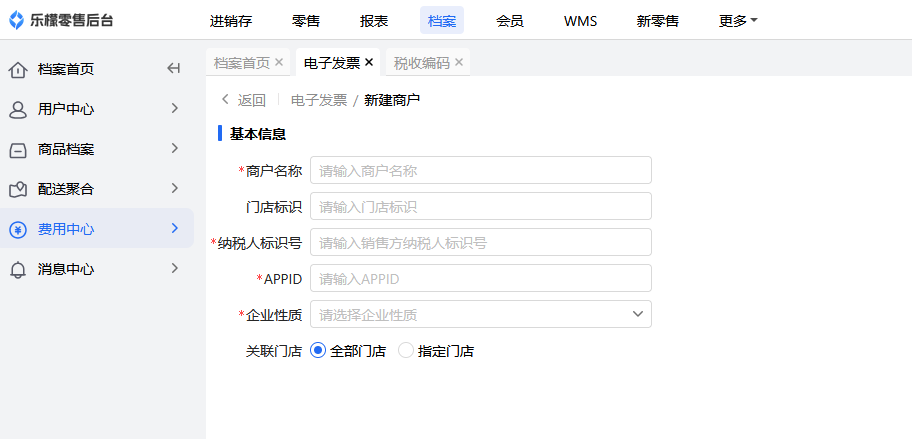Focus the APPID input field

pos(480,279)
